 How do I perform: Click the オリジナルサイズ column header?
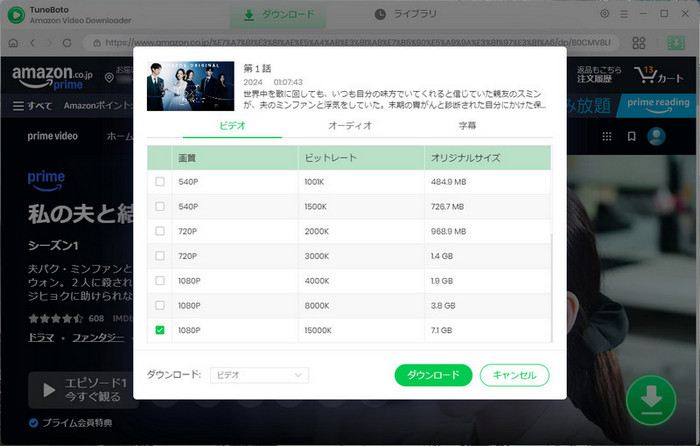(488, 158)
